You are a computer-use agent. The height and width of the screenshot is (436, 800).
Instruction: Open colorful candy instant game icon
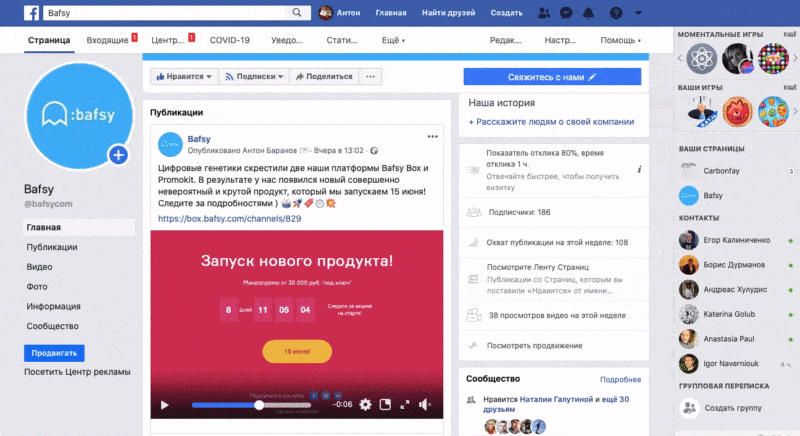pyautogui.click(x=773, y=59)
